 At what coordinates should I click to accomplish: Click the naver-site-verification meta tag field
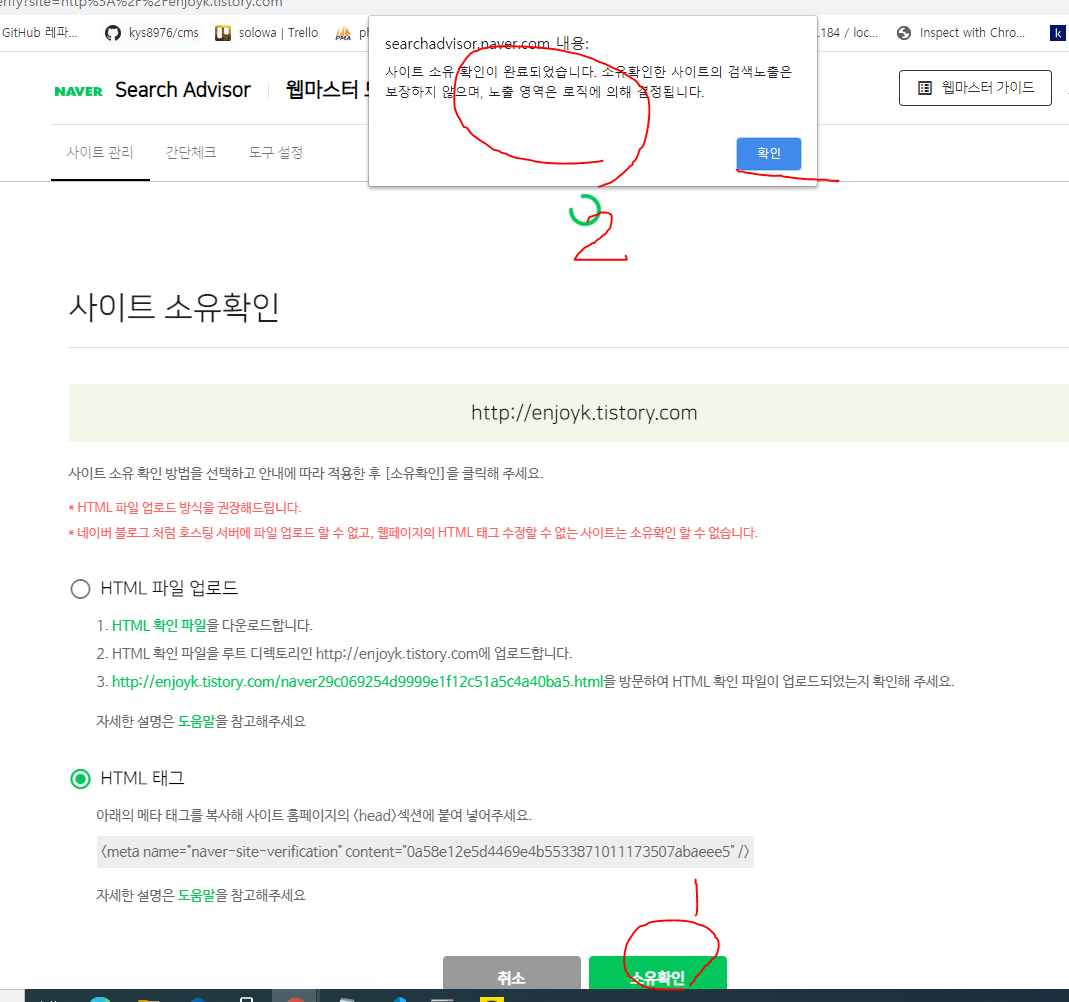click(x=425, y=852)
